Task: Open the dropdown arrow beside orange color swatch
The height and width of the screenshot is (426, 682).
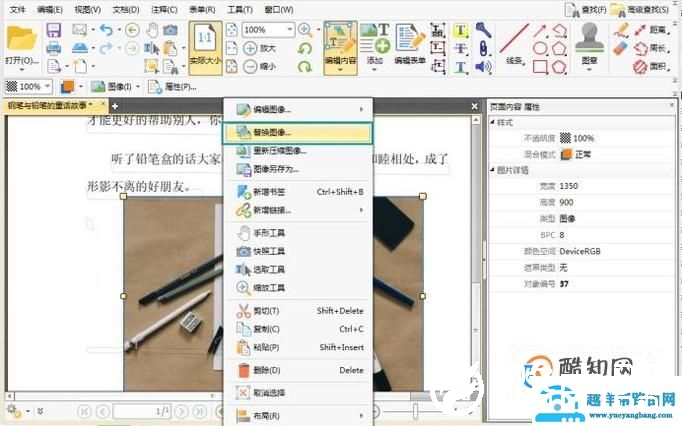Action: 81,87
